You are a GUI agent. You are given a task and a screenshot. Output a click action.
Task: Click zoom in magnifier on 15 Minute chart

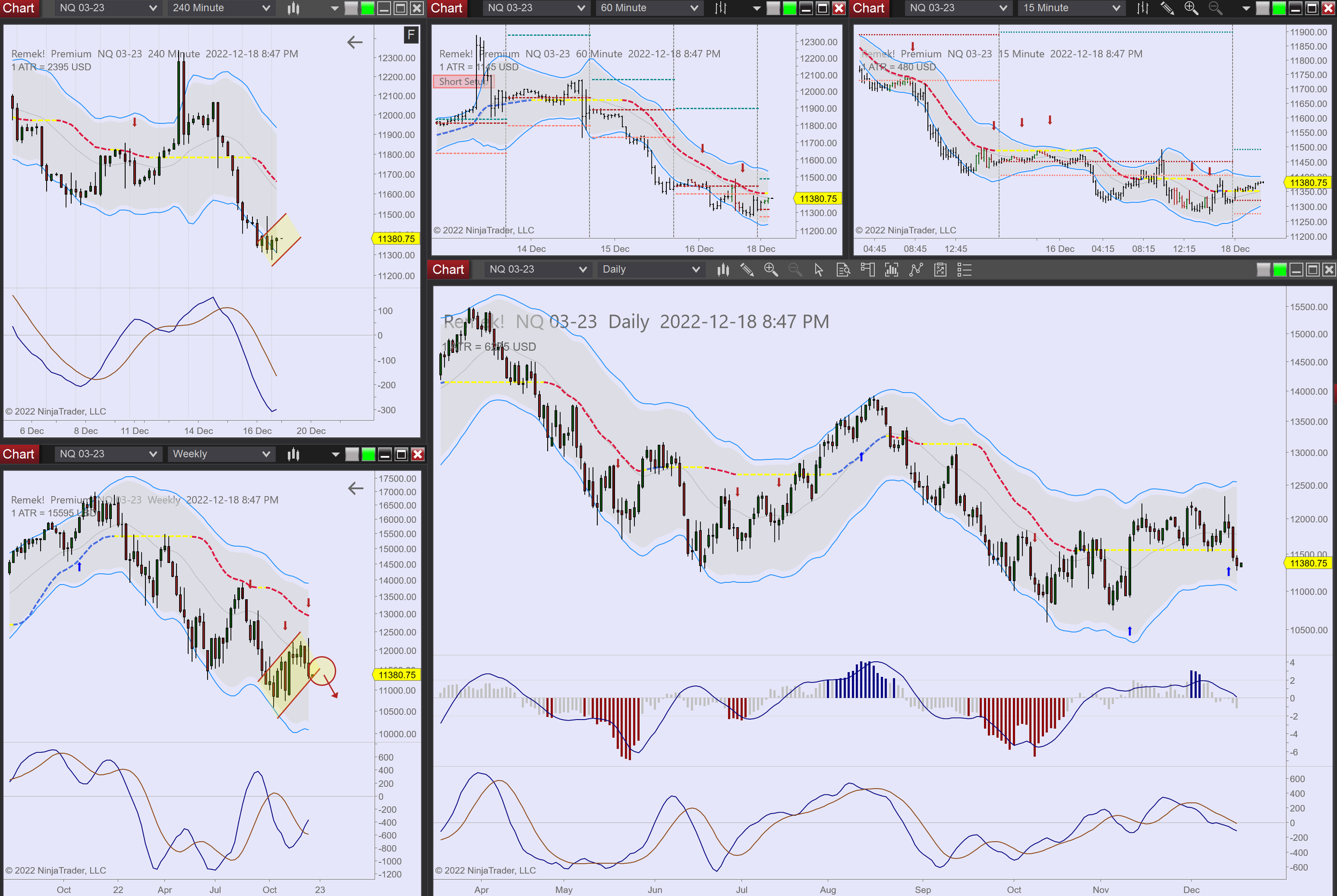[x=1190, y=8]
